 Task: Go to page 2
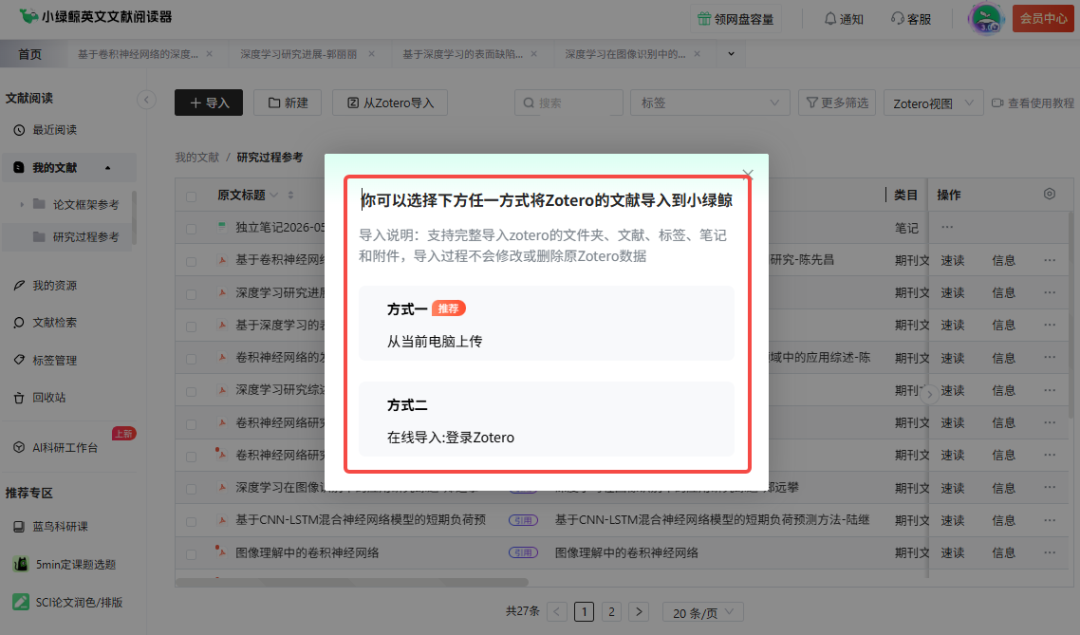click(611, 612)
